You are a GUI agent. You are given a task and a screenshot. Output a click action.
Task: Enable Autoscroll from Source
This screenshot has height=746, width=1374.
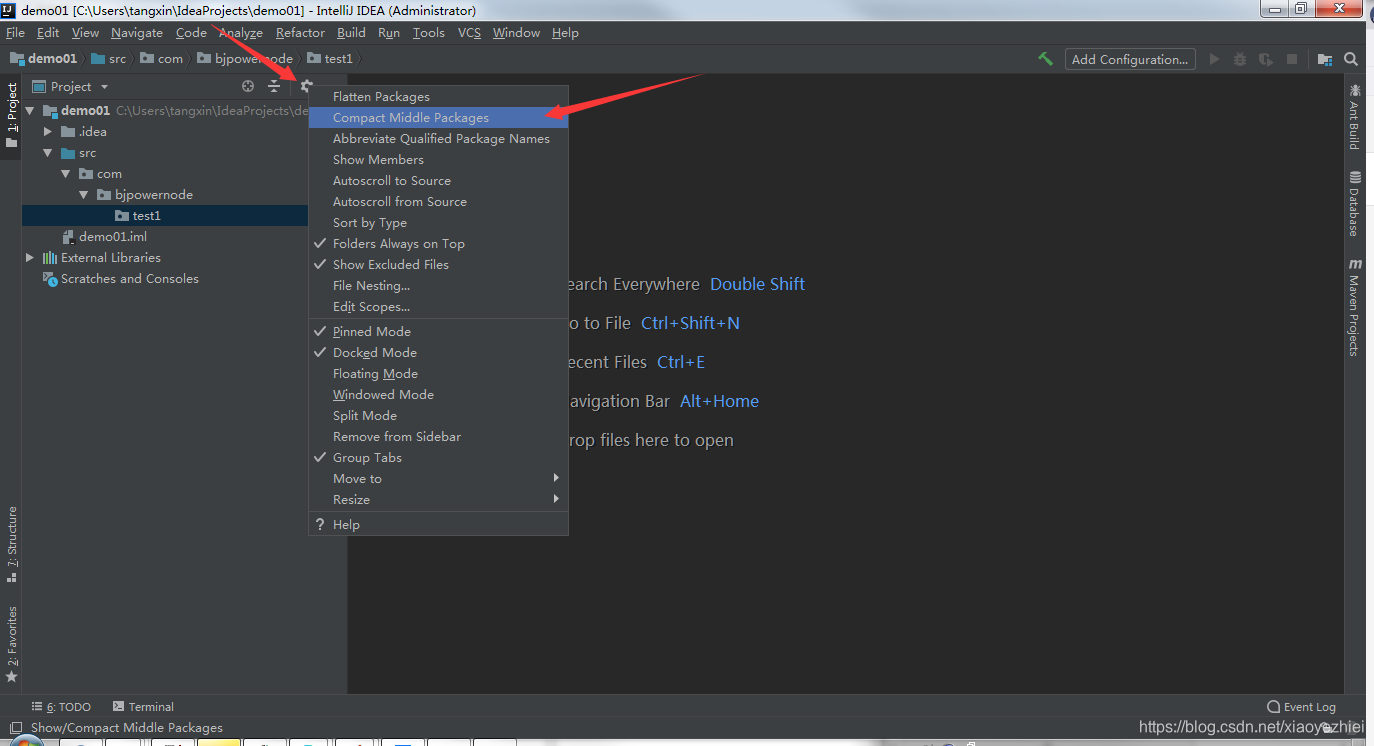[438, 201]
